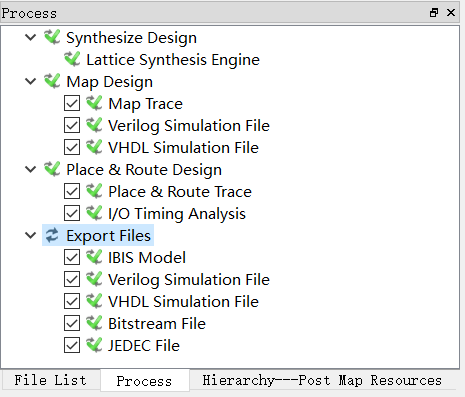This screenshot has height=397, width=465.
Task: Uncheck the JEDEC File checkbox
Action: pyautogui.click(x=72, y=345)
